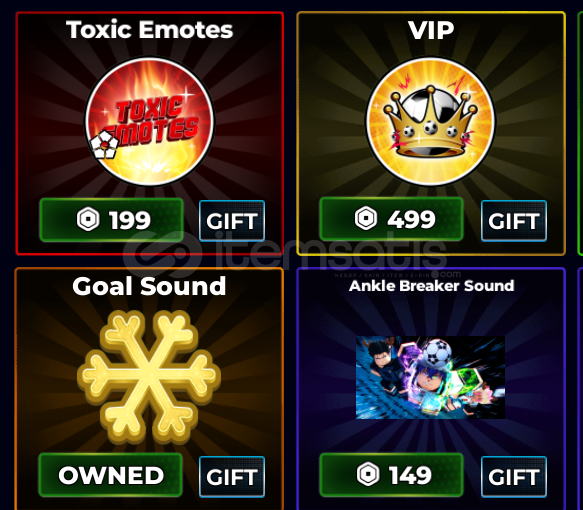Click the OWNED button under Goal Sound
This screenshot has width=583, height=510.
pos(110,475)
